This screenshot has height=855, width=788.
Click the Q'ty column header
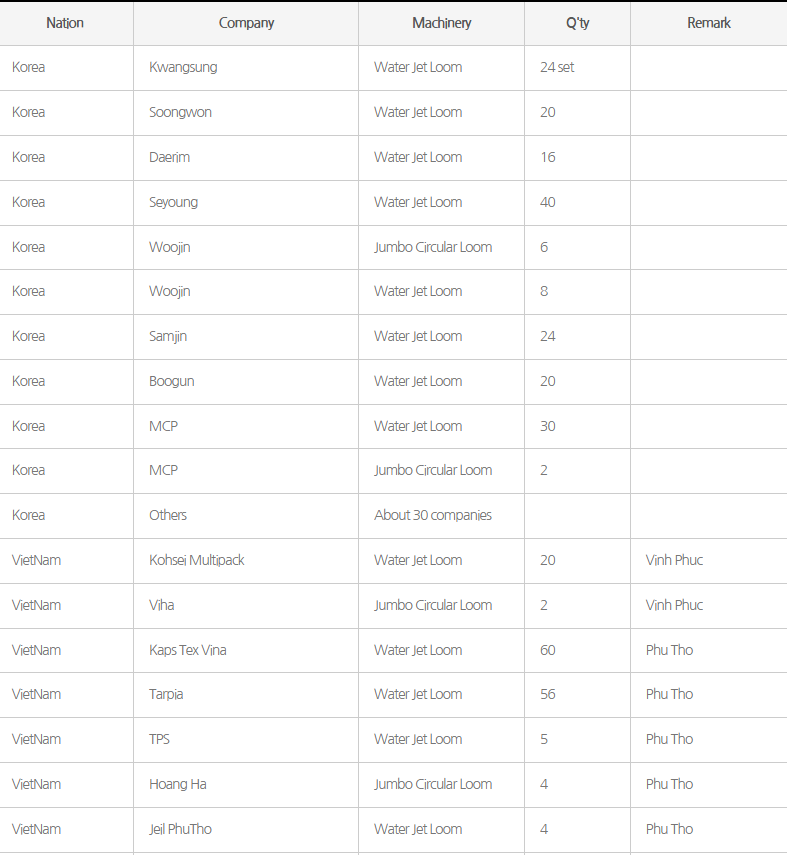(577, 23)
